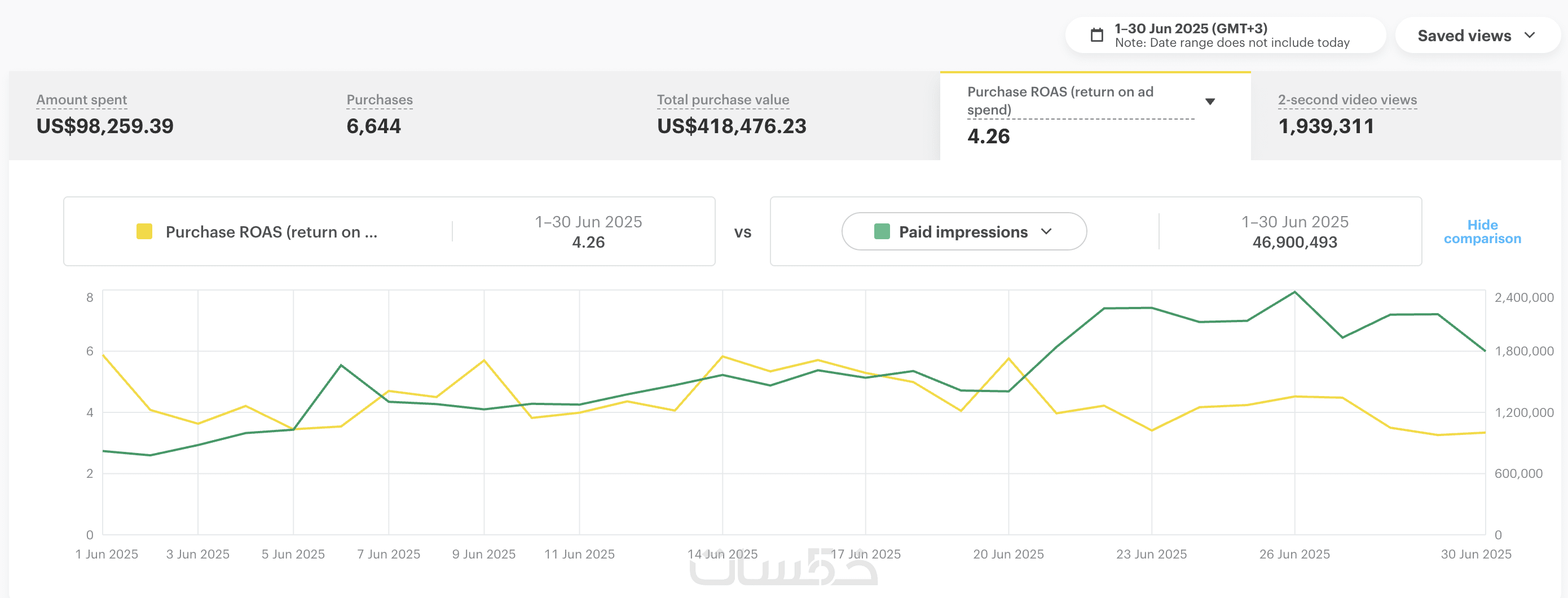Click the Purchase ROAS legend label
The width and height of the screenshot is (1568, 598).
[x=271, y=232]
